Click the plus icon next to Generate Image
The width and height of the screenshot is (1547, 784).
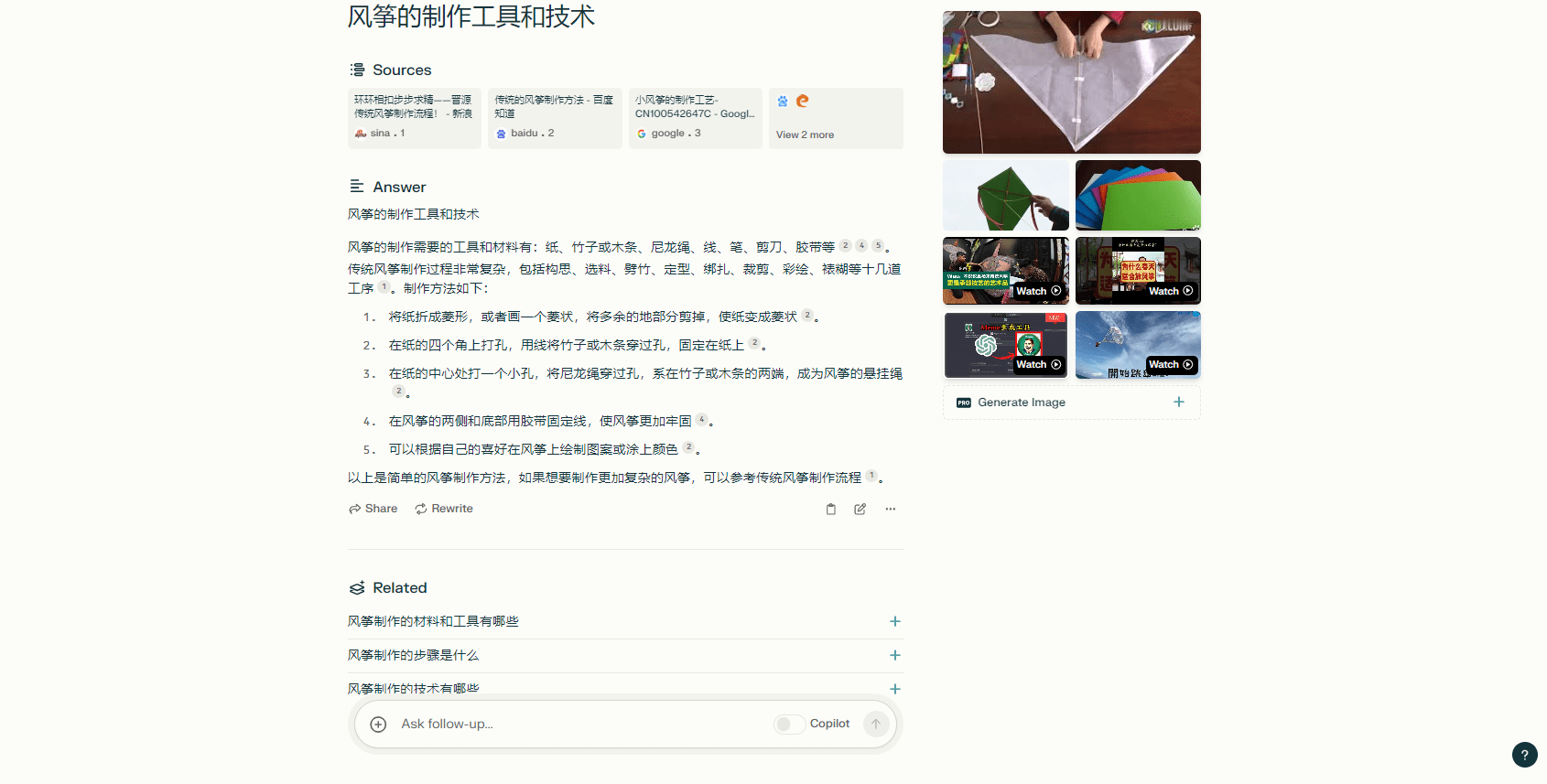coord(1179,403)
